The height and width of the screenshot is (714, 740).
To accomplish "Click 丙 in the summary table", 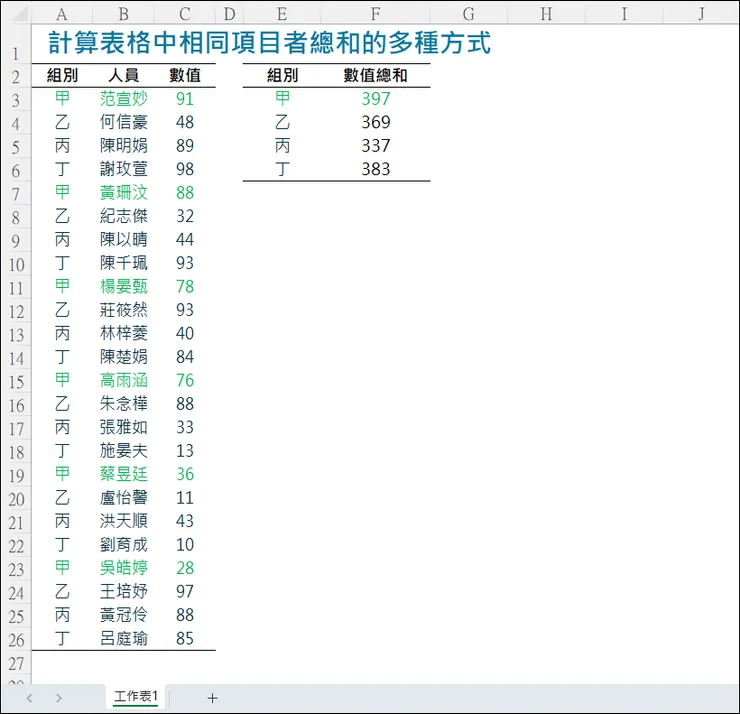I will click(x=282, y=146).
